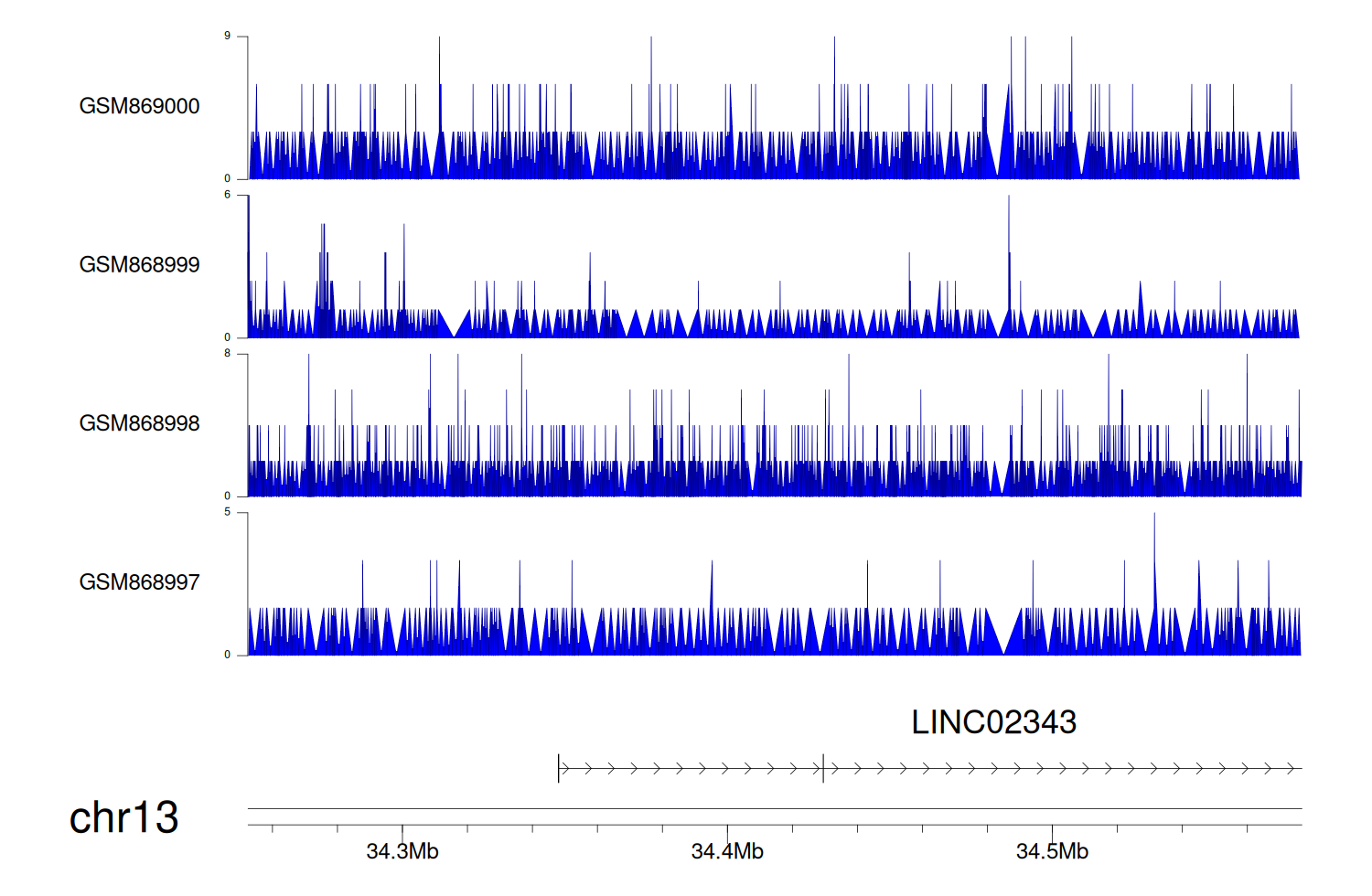Click the y-axis zero label of GSM868997 track

click(228, 655)
